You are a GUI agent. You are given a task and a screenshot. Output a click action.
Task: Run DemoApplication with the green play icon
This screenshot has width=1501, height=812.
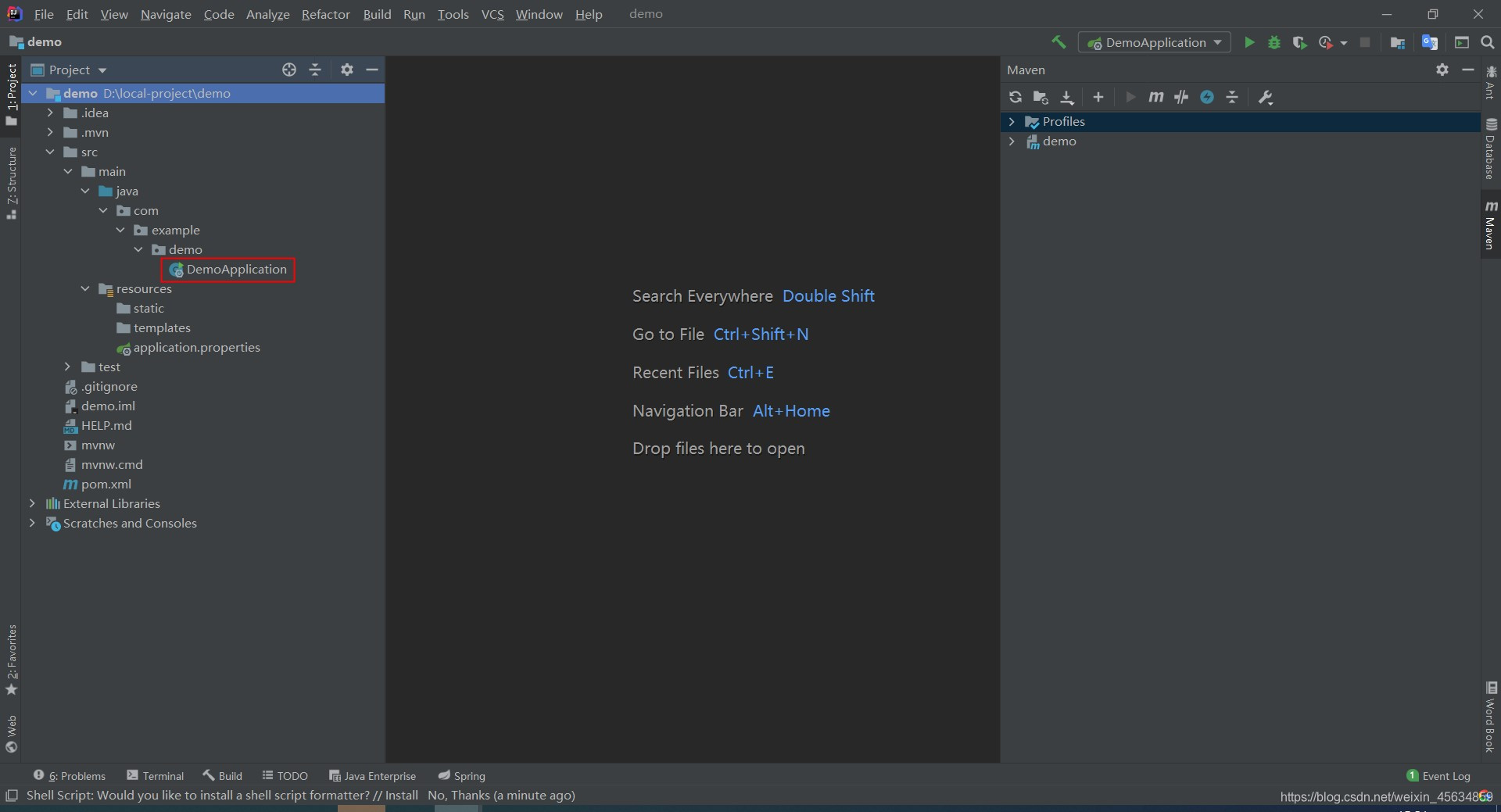(1249, 42)
